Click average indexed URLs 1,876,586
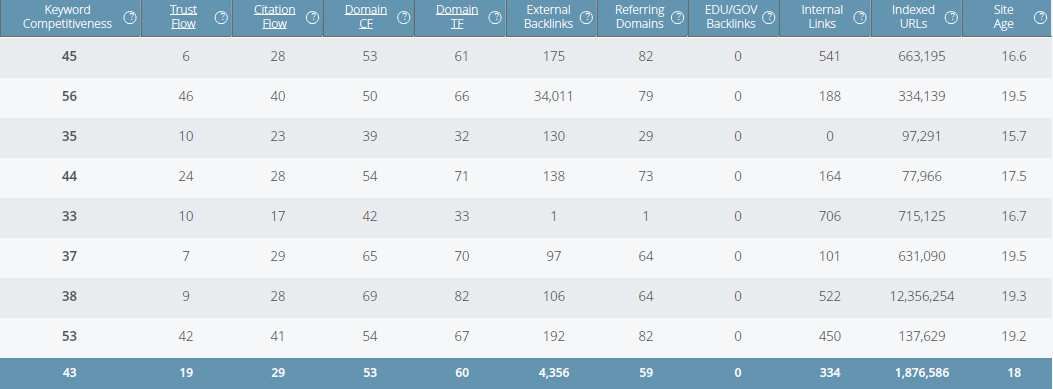The image size is (1053, 389). tap(921, 372)
